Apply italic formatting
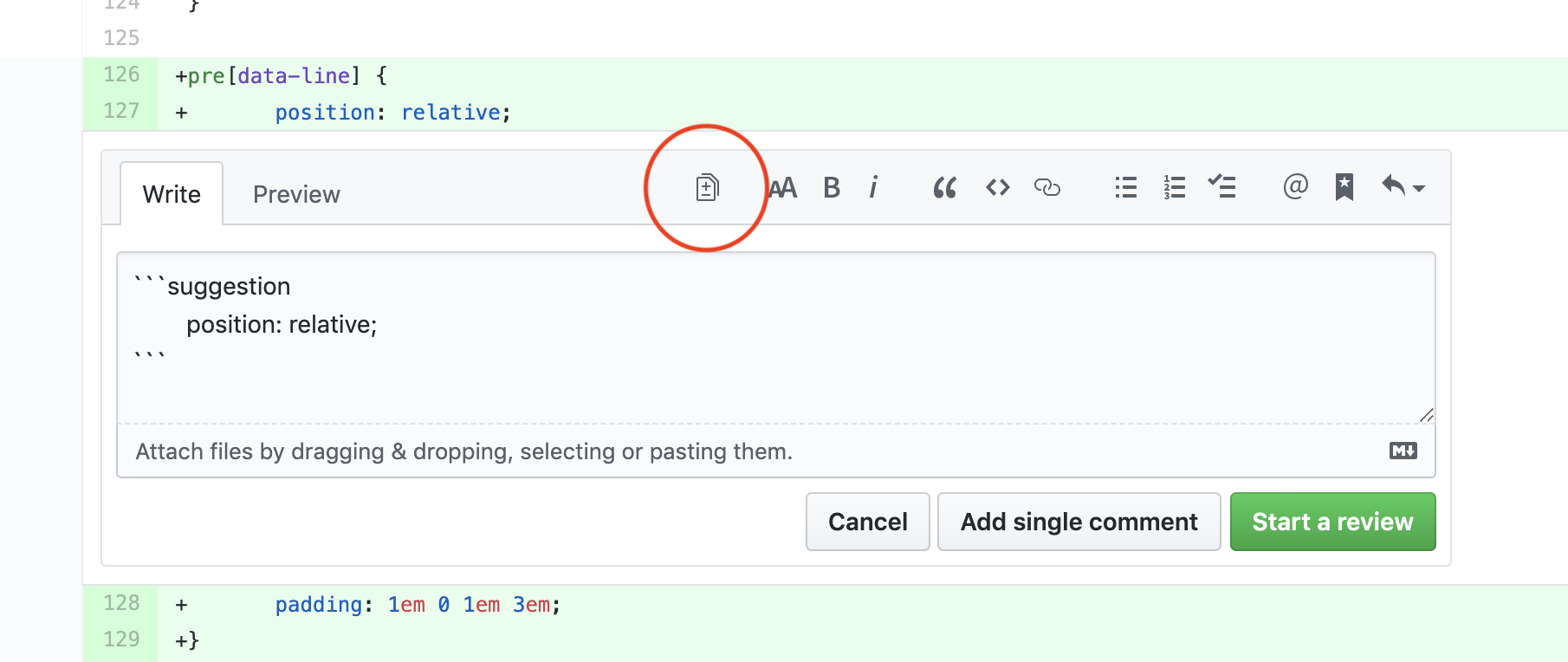 [873, 187]
